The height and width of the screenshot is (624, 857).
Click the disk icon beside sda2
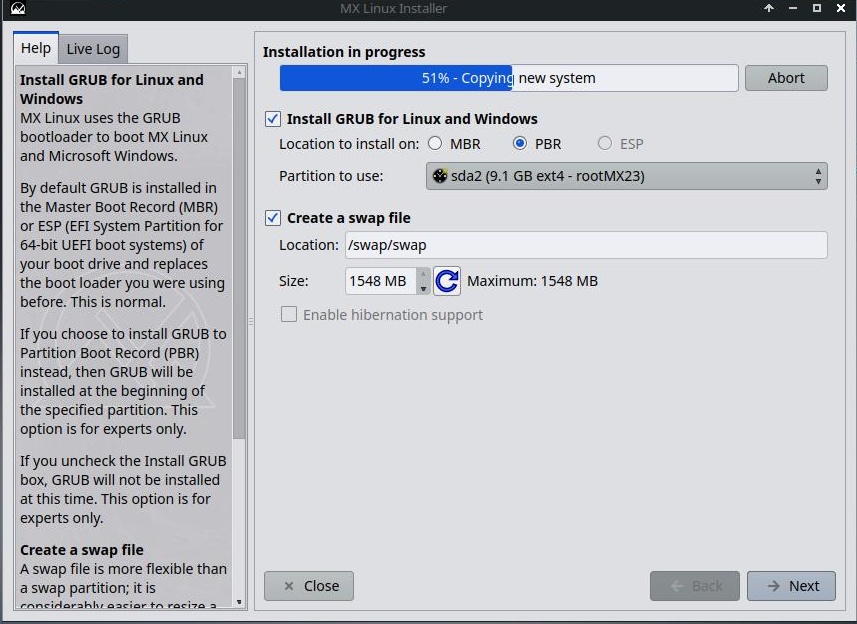pyautogui.click(x=439, y=176)
